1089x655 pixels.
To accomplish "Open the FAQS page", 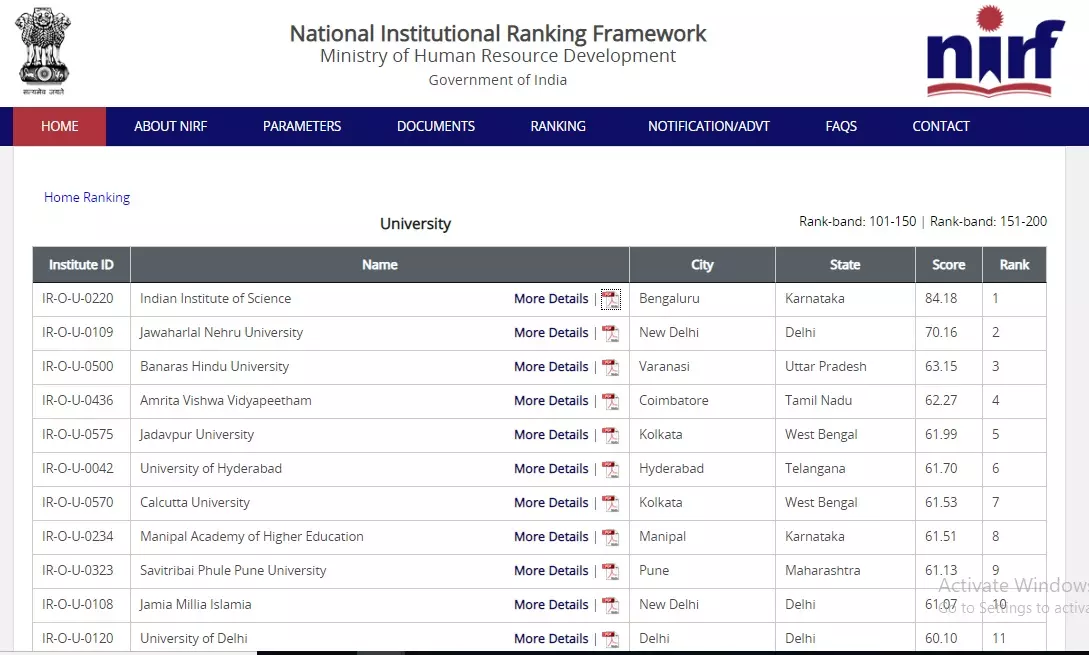I will point(841,126).
